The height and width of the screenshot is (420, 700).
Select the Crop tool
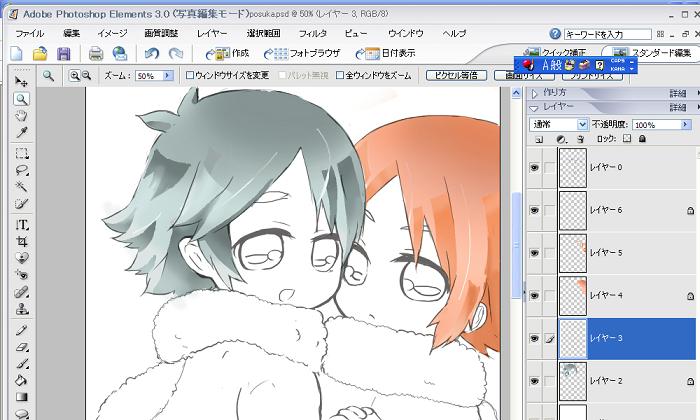tap(21, 241)
